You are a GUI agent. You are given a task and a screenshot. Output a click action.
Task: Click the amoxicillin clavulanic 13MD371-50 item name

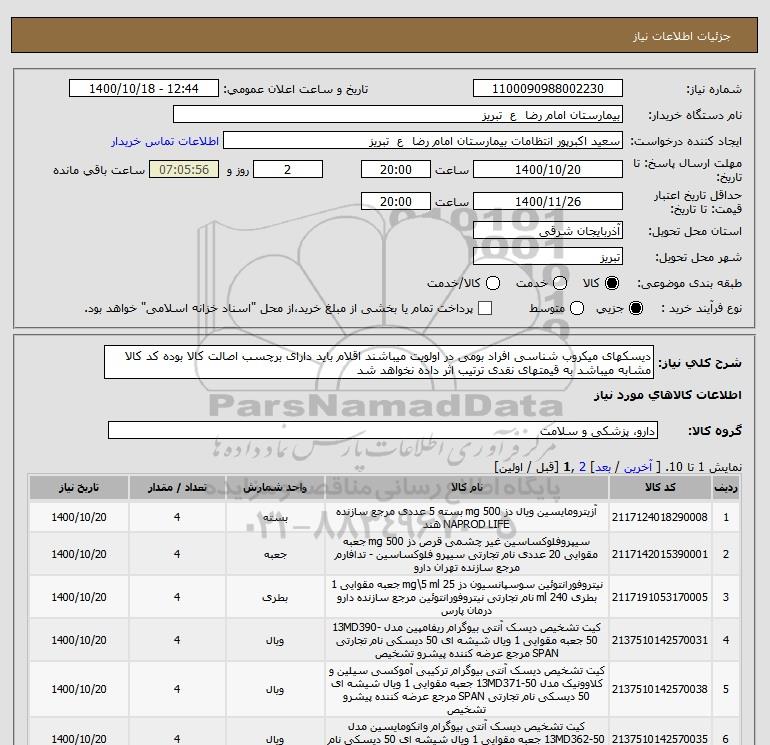pyautogui.click(x=467, y=690)
